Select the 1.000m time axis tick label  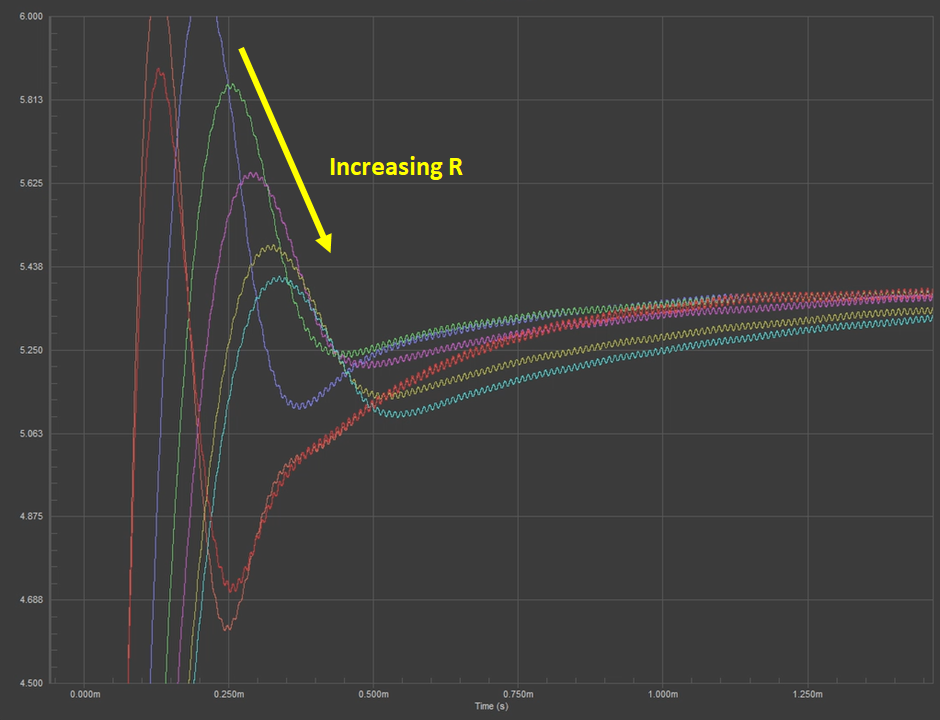[662, 694]
